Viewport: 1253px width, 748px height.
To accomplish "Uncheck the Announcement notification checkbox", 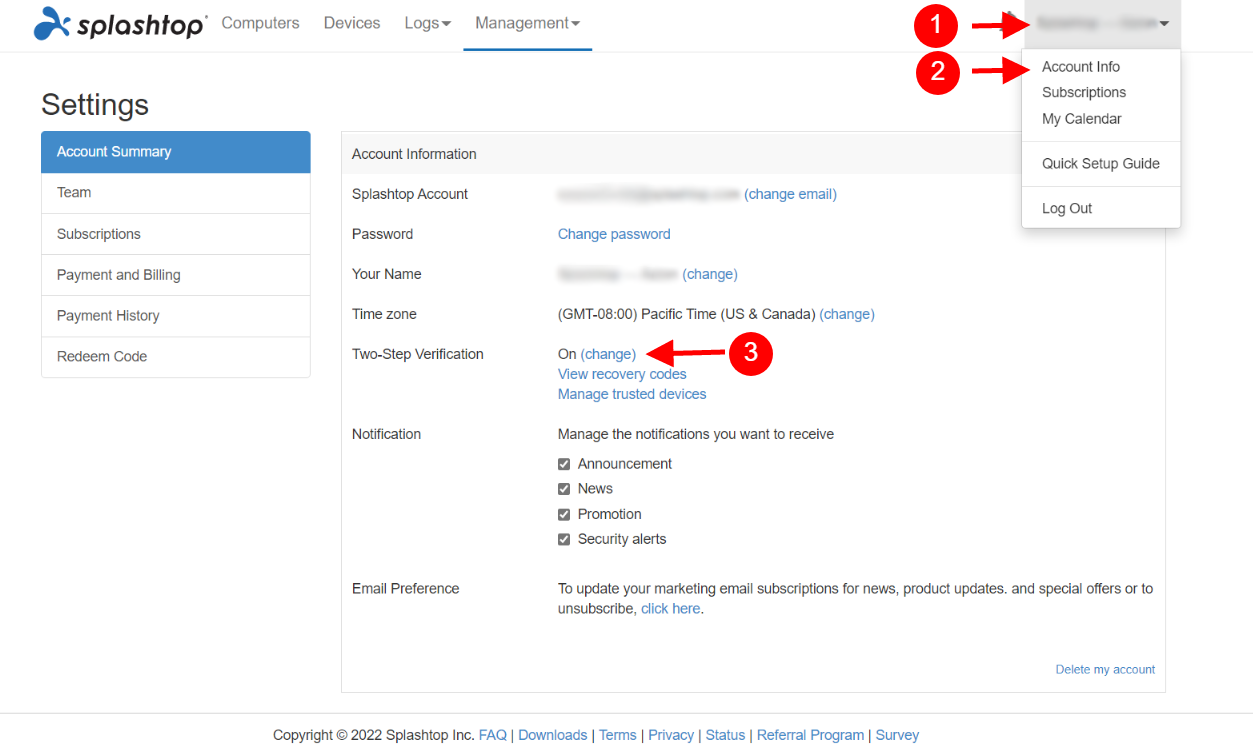I will [564, 464].
